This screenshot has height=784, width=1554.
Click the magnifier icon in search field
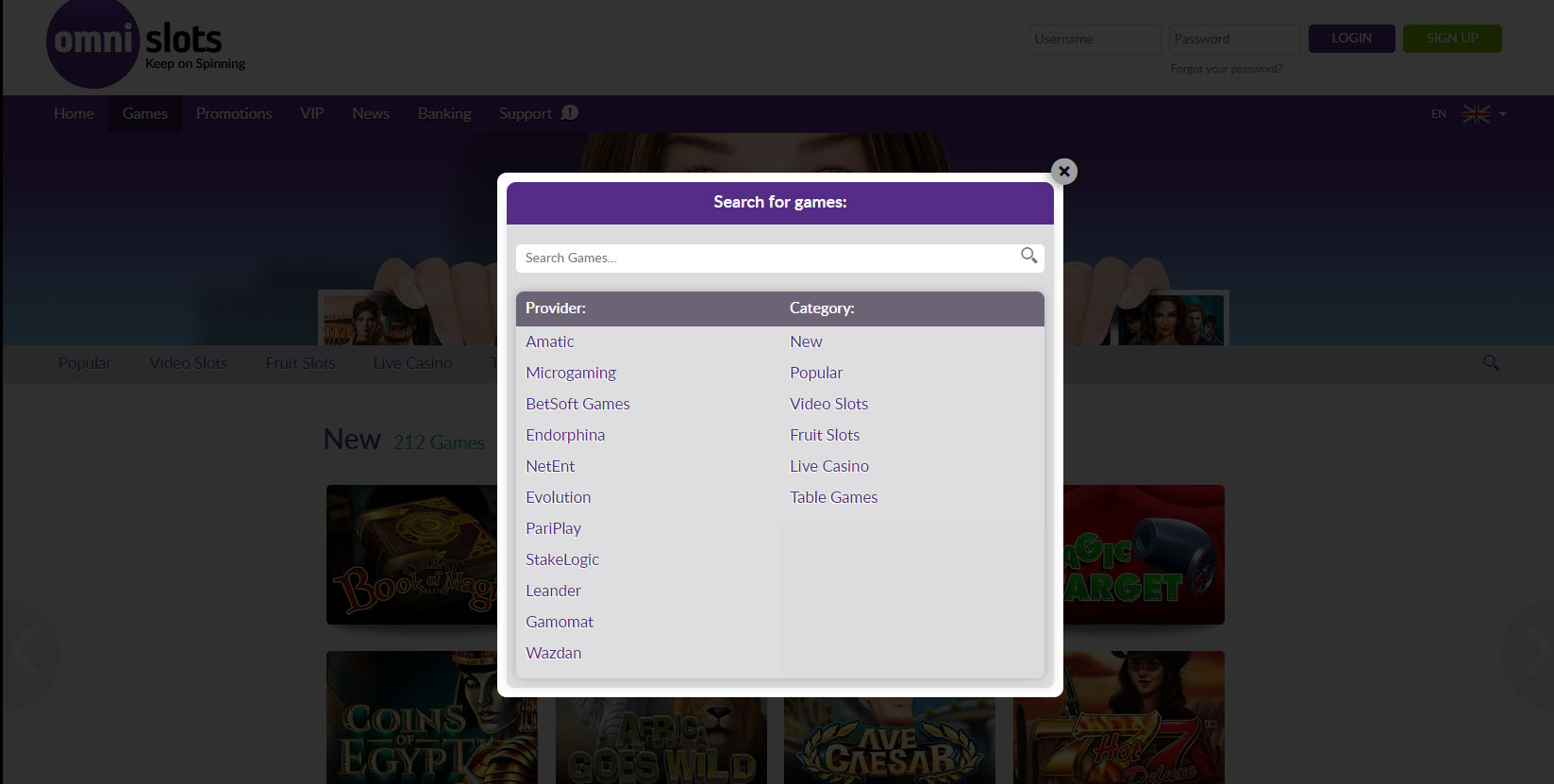(1028, 256)
